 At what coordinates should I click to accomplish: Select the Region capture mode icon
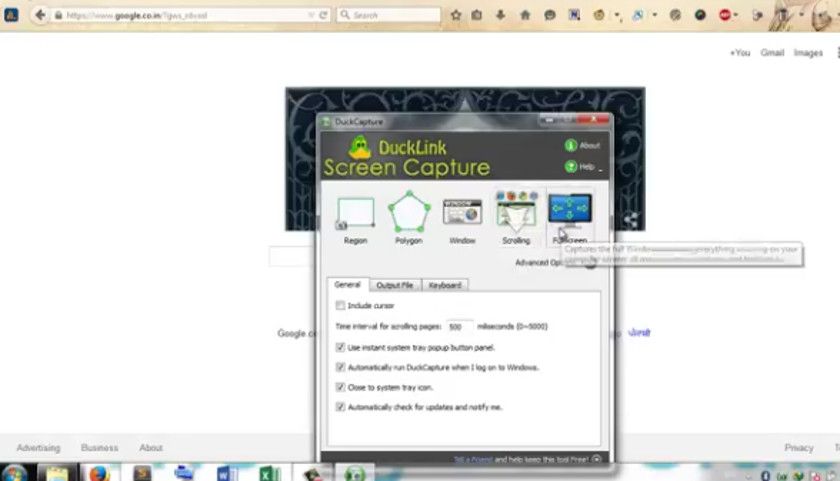coord(355,214)
